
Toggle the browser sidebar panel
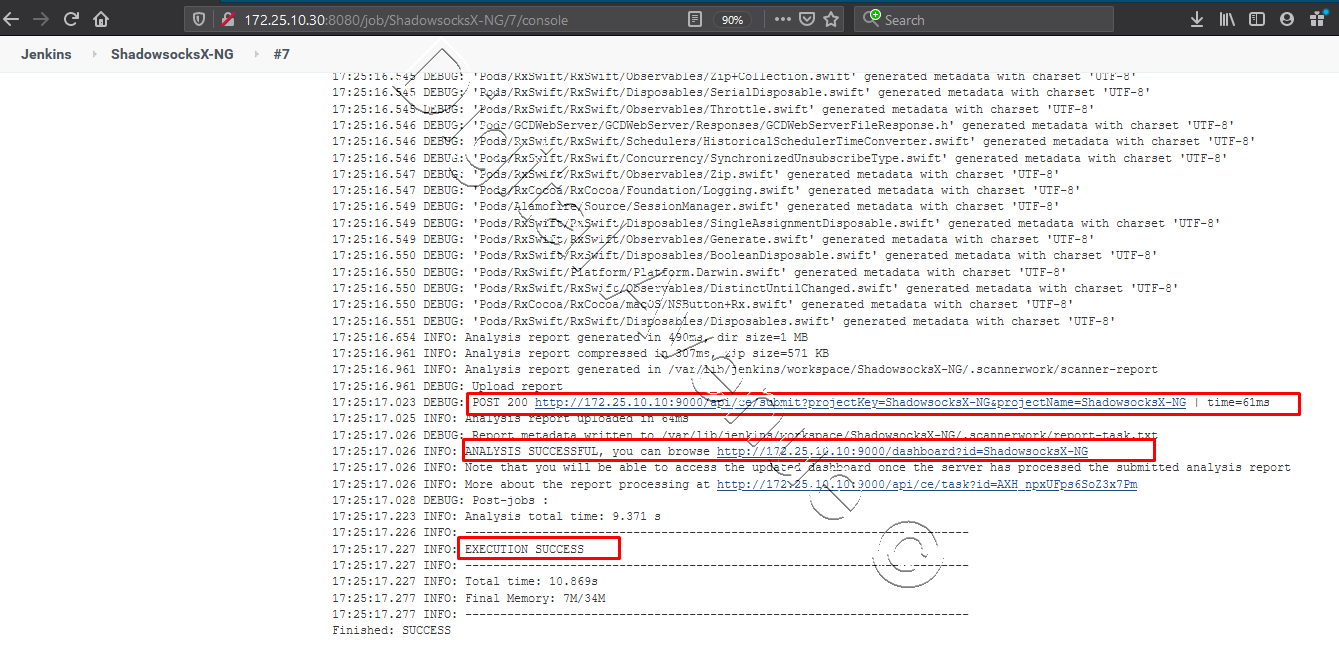[x=1257, y=18]
